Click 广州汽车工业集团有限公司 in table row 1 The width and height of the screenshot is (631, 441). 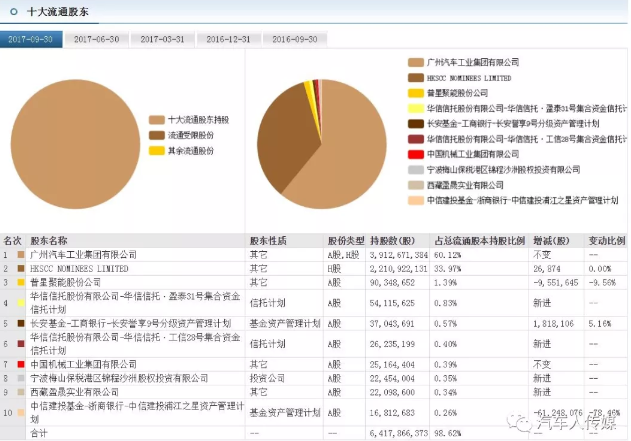click(83, 255)
